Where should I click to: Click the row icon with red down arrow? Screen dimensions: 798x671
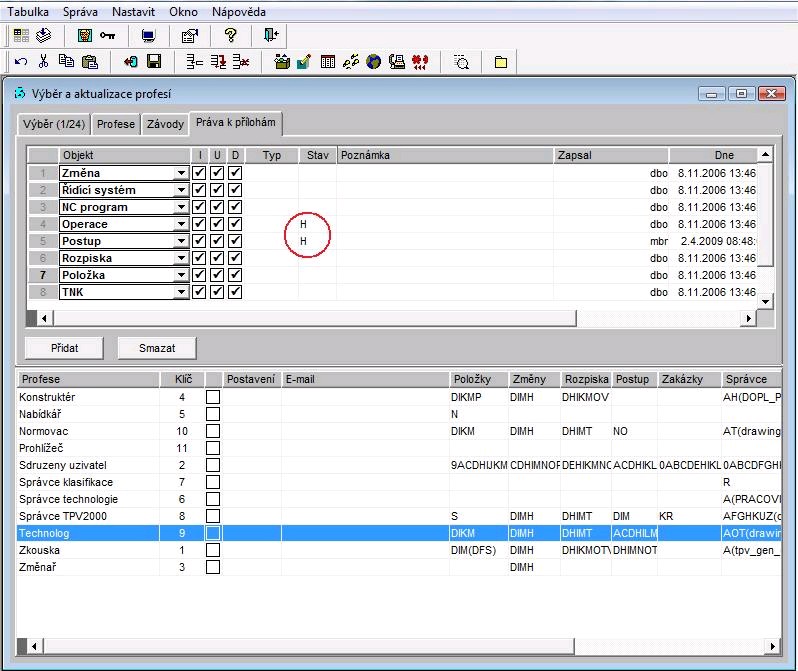pos(218,62)
